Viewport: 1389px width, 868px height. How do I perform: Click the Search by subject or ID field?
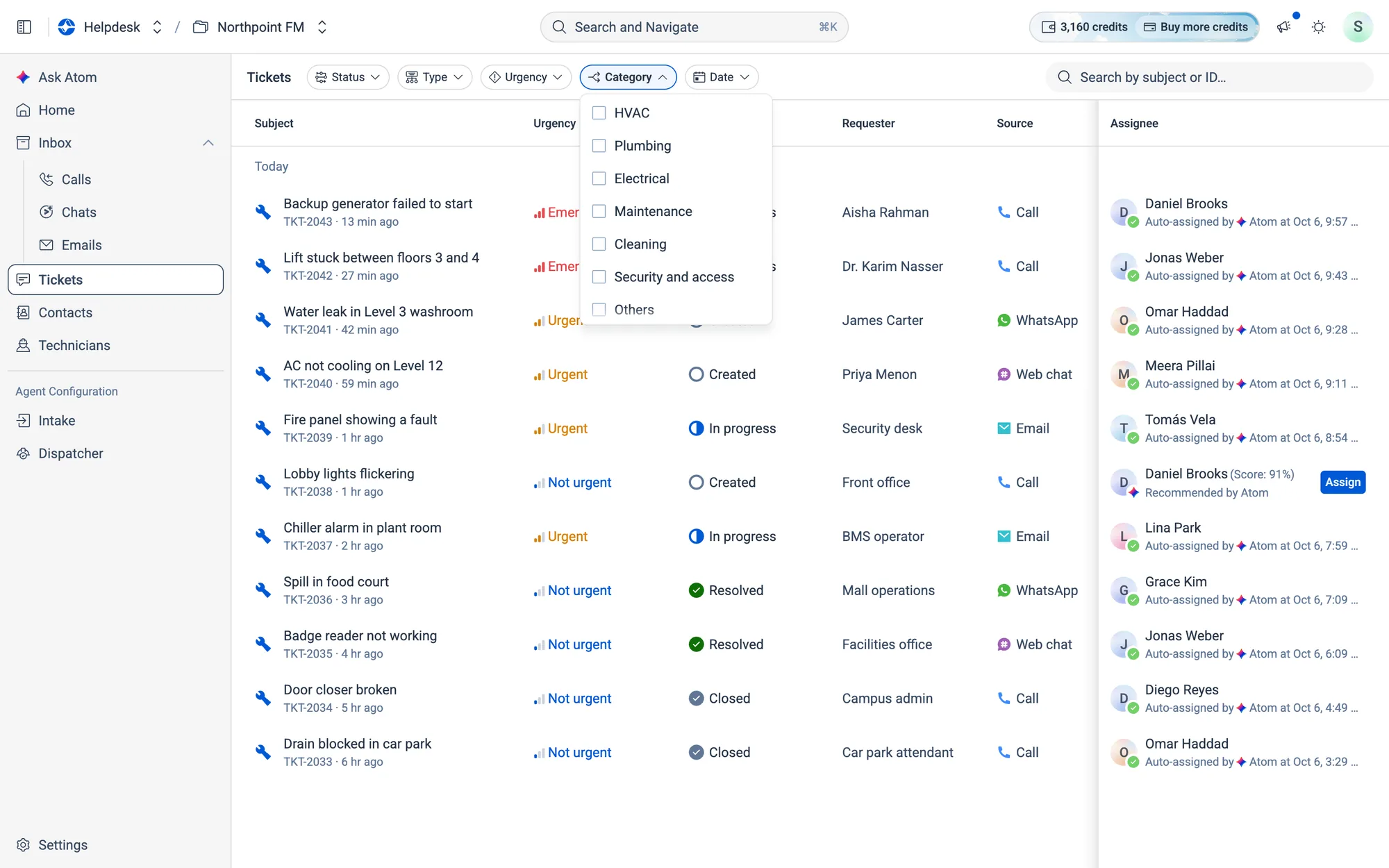(x=1209, y=77)
